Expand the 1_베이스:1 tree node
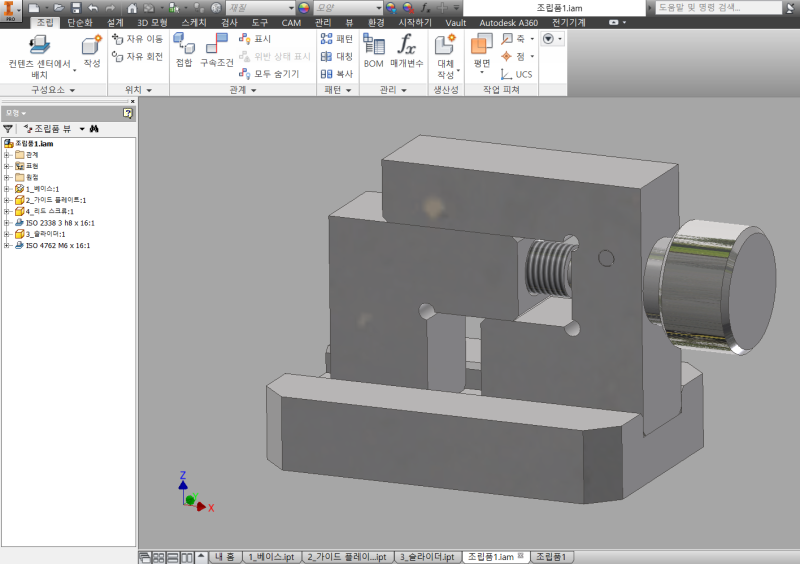 pos(7,188)
